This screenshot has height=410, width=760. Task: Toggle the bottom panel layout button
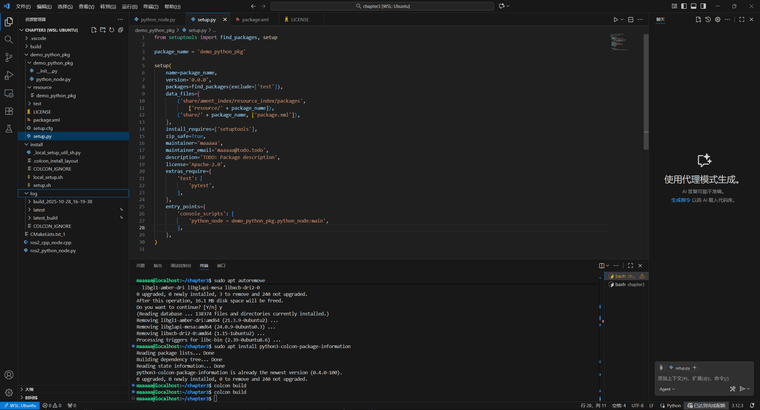694,6
